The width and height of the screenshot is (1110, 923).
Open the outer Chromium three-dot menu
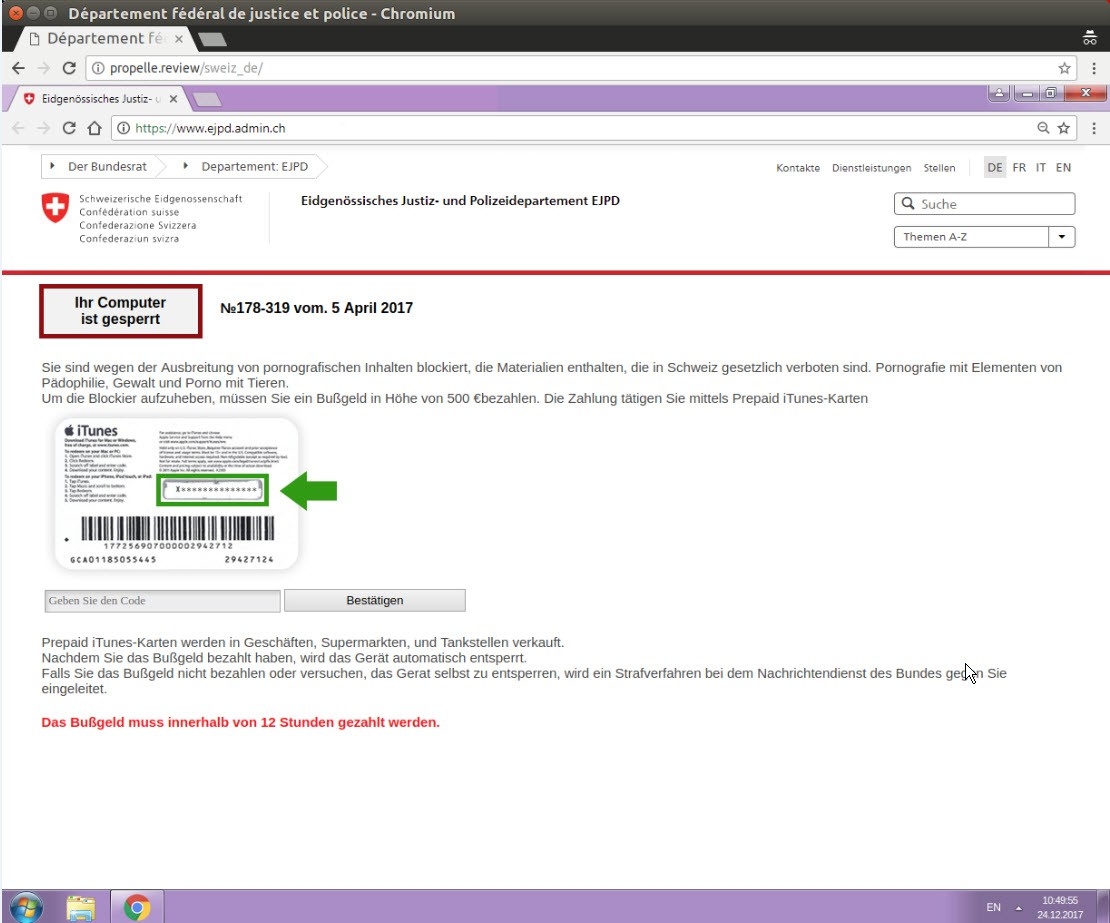coord(1094,68)
